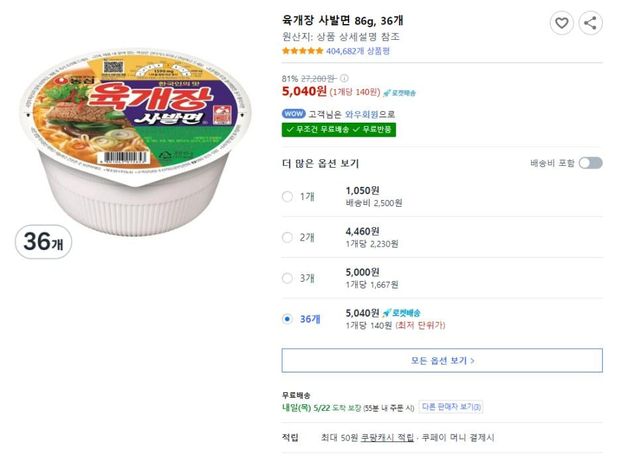This screenshot has width=640, height=456.
Task: Choose the 3개 radio option
Action: (288, 278)
